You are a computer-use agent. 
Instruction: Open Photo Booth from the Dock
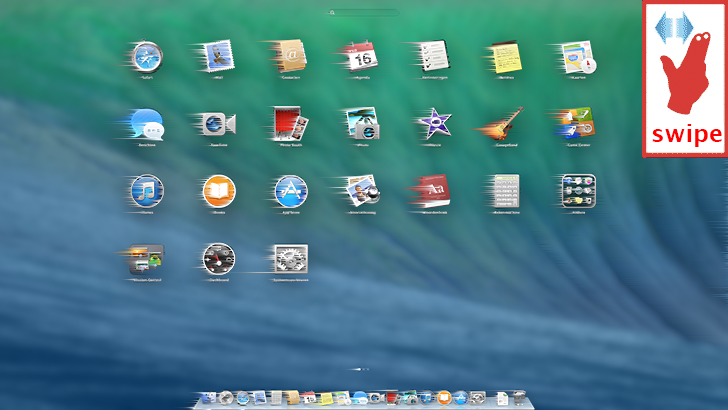pyautogui.click(x=393, y=398)
